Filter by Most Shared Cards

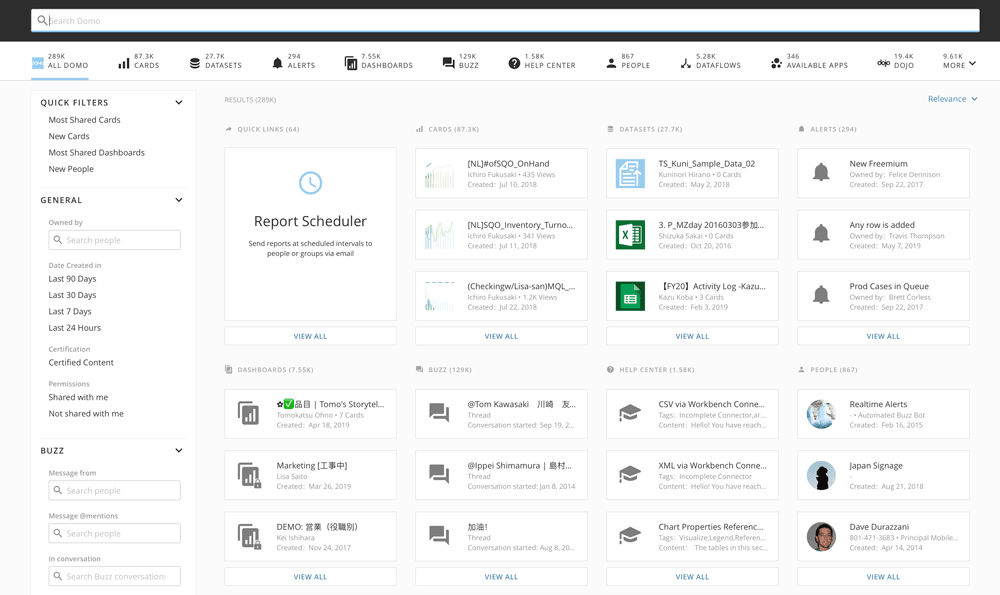coord(84,120)
